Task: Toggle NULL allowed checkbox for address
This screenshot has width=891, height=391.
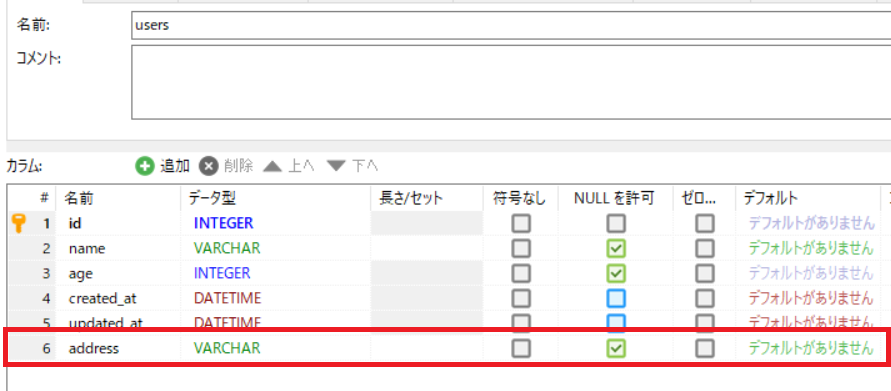Action: click(616, 348)
